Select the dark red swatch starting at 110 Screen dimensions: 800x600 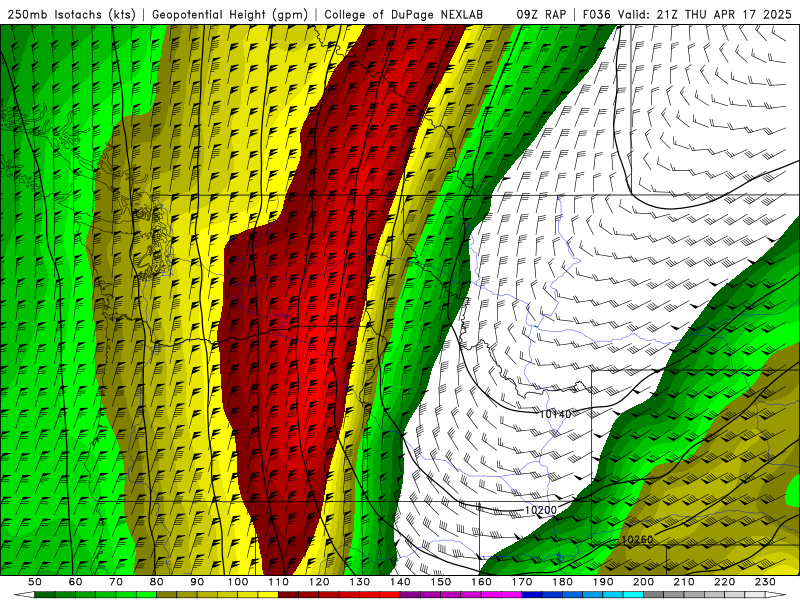pyautogui.click(x=289, y=595)
